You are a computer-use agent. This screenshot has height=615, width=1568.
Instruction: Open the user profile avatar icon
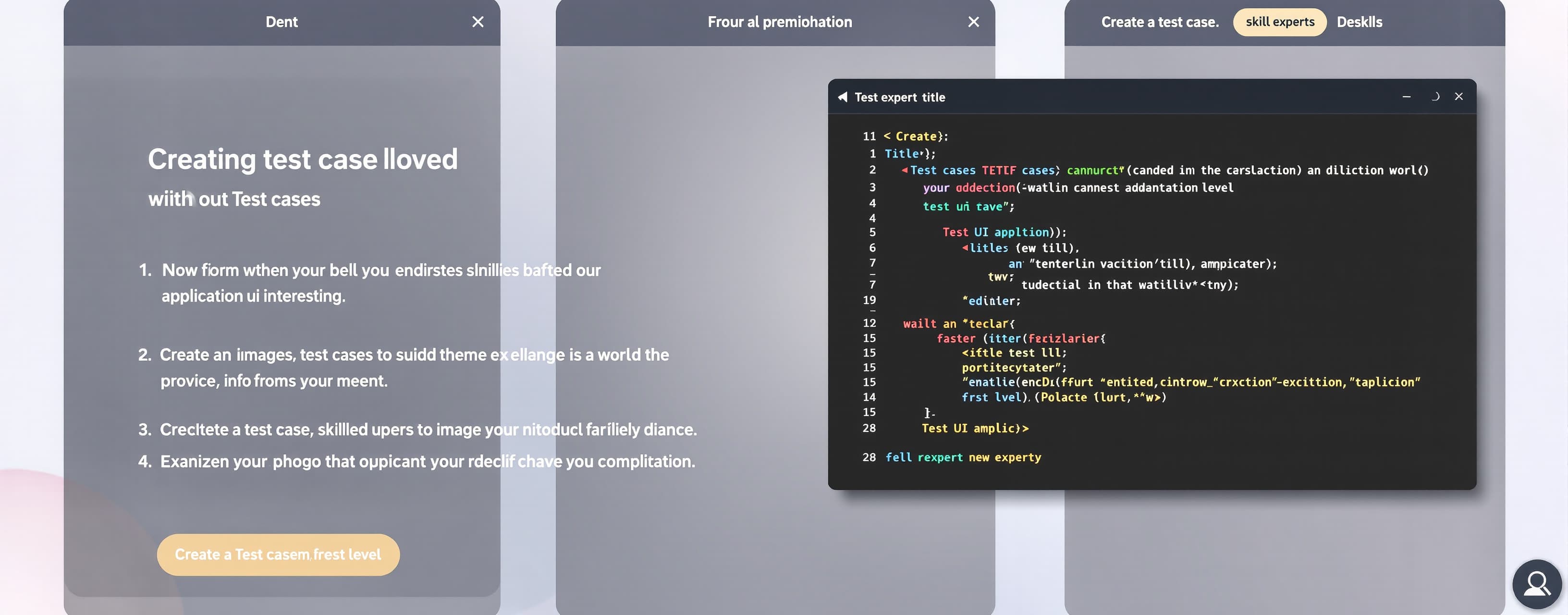pos(1536,583)
